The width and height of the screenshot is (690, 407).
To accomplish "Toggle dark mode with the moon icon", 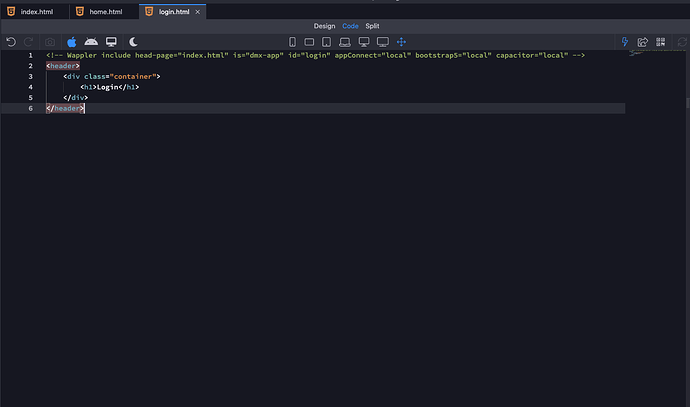I will pyautogui.click(x=133, y=42).
